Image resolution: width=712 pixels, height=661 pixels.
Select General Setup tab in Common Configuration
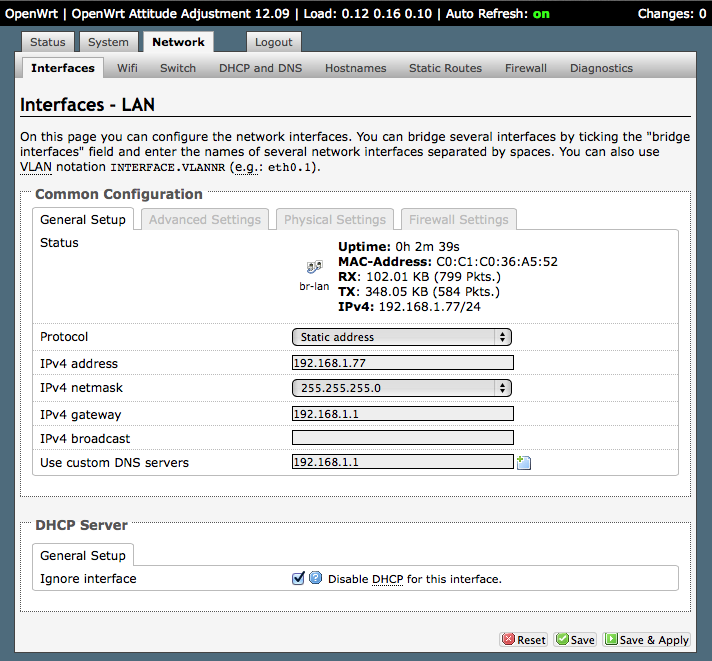click(x=83, y=220)
